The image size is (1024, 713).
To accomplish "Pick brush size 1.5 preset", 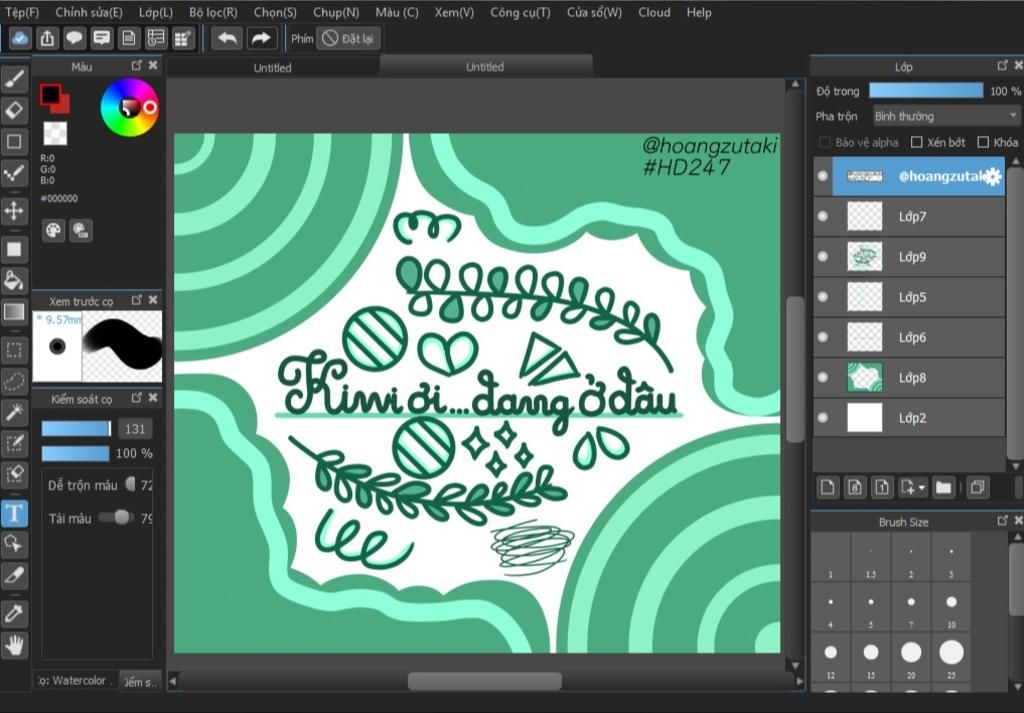I will click(871, 557).
